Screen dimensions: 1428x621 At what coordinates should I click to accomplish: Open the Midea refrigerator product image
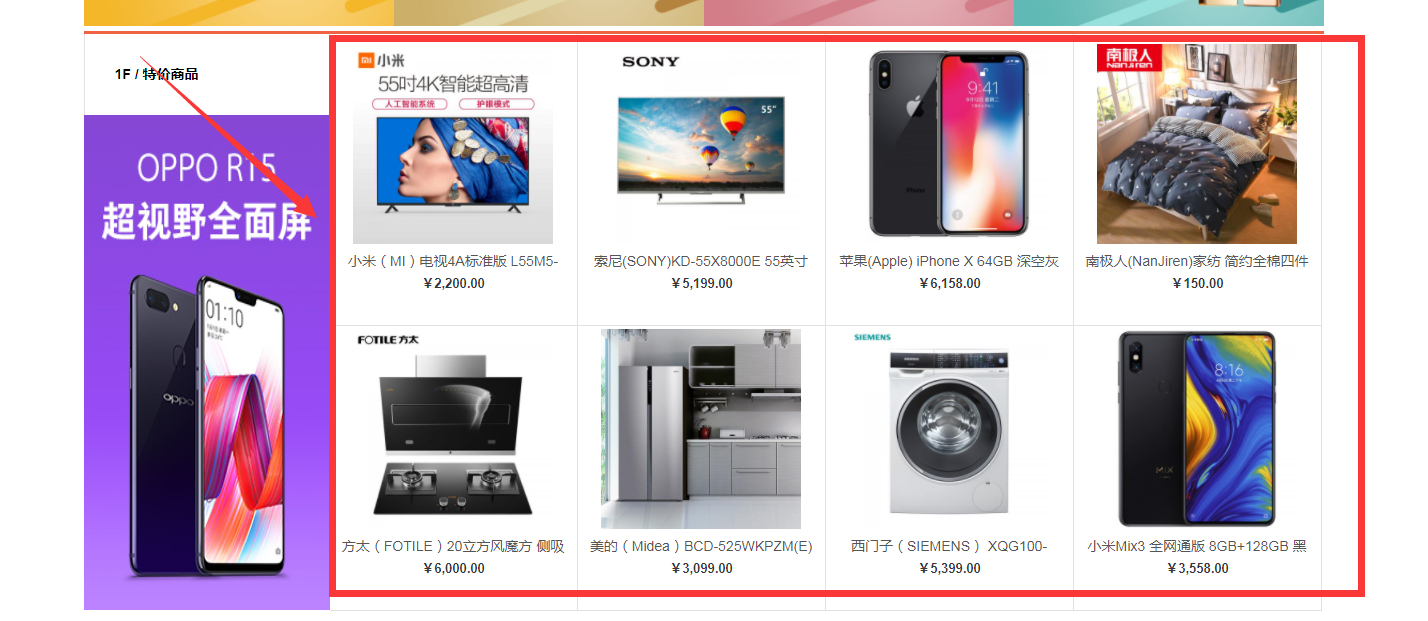tap(701, 429)
